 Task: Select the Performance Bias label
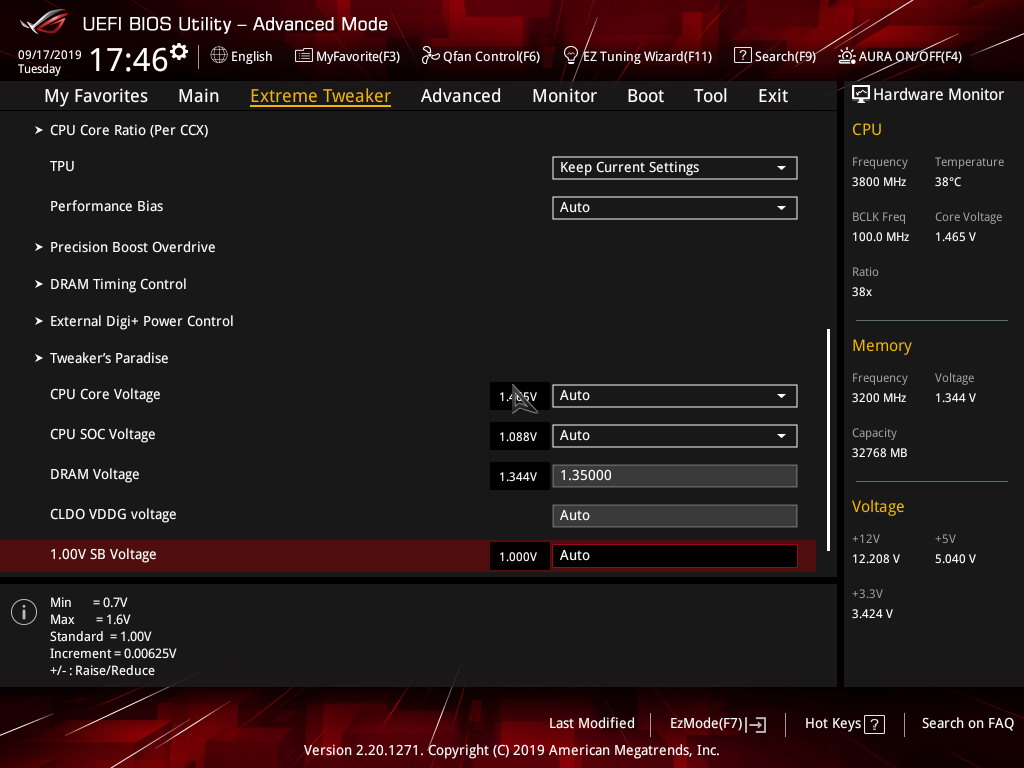[106, 206]
